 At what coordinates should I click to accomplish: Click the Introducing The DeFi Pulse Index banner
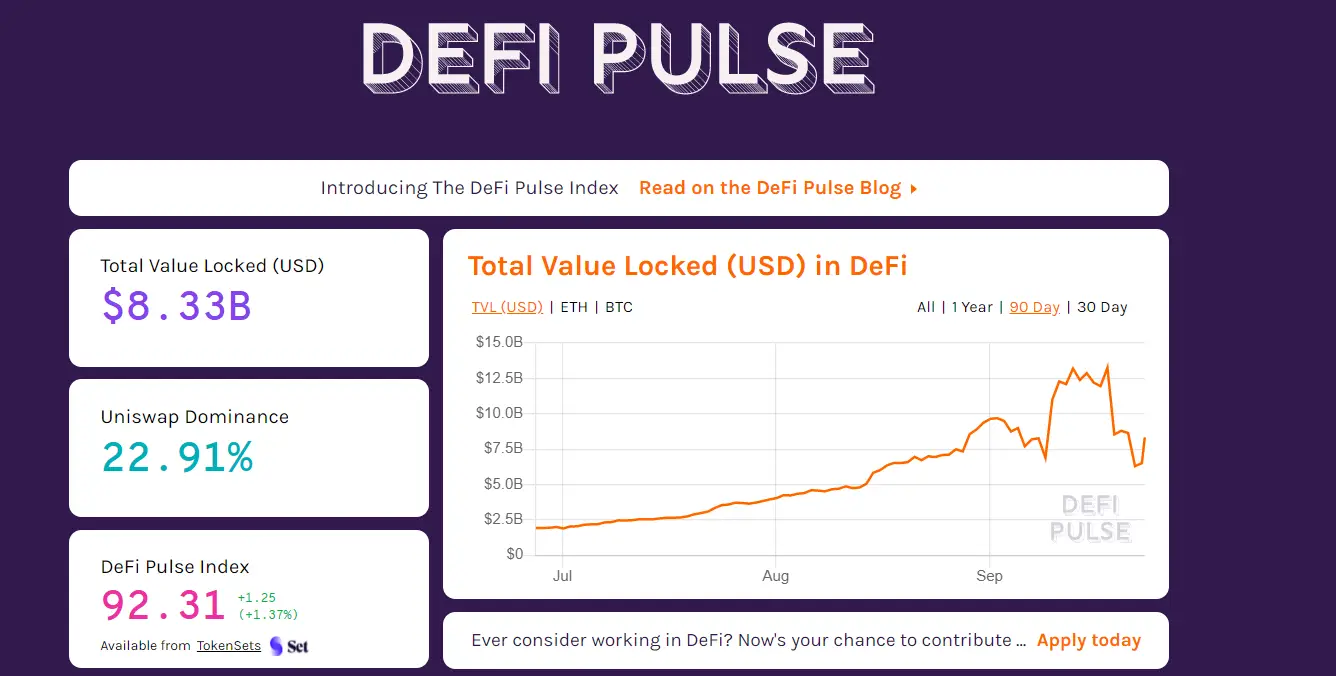coord(469,187)
